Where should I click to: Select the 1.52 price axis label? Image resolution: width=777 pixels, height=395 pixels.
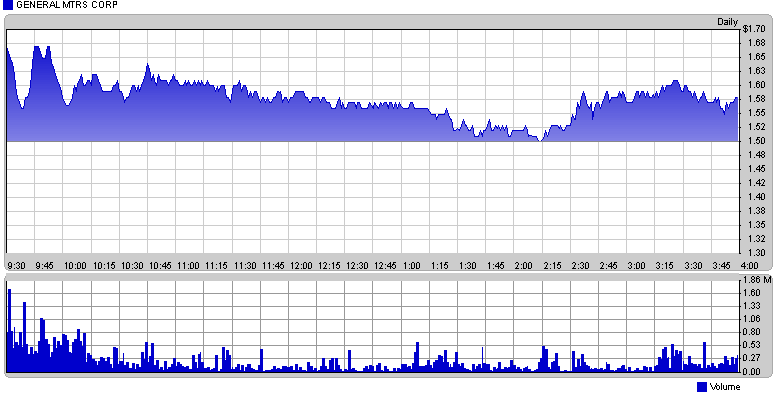pos(756,127)
